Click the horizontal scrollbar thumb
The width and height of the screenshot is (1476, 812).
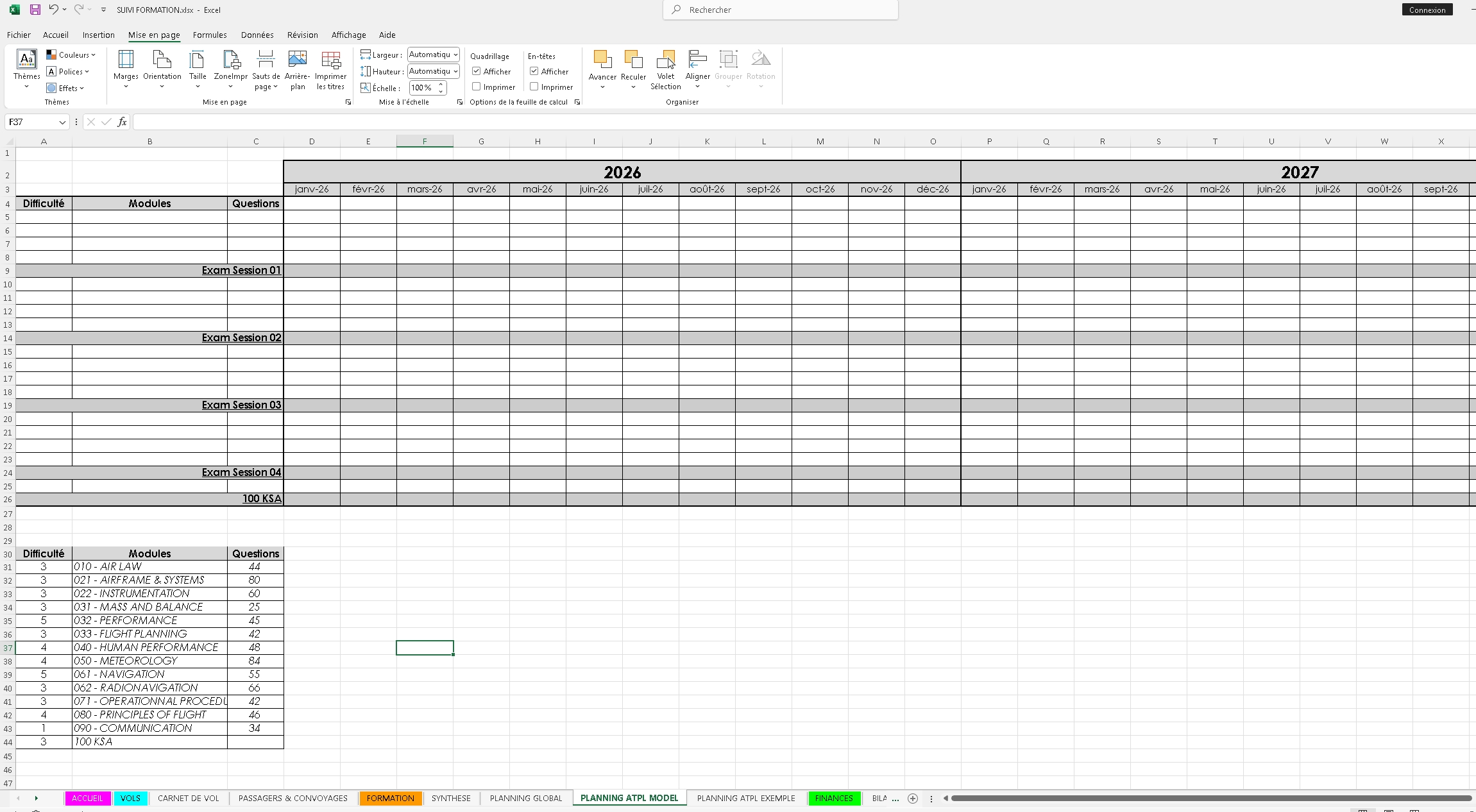click(1211, 799)
